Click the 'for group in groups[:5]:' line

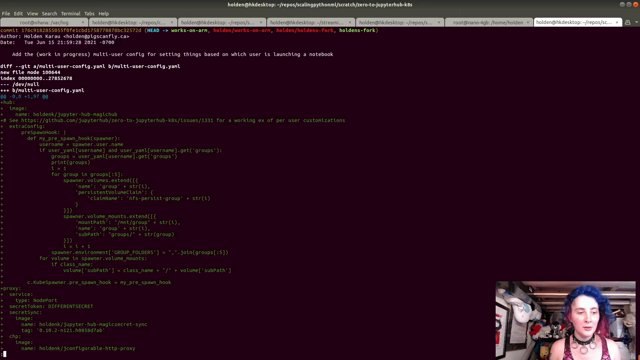87,174
